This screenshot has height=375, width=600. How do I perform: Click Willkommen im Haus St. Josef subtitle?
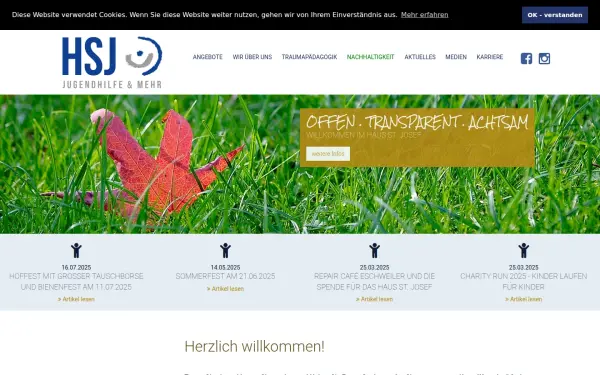tap(364, 135)
